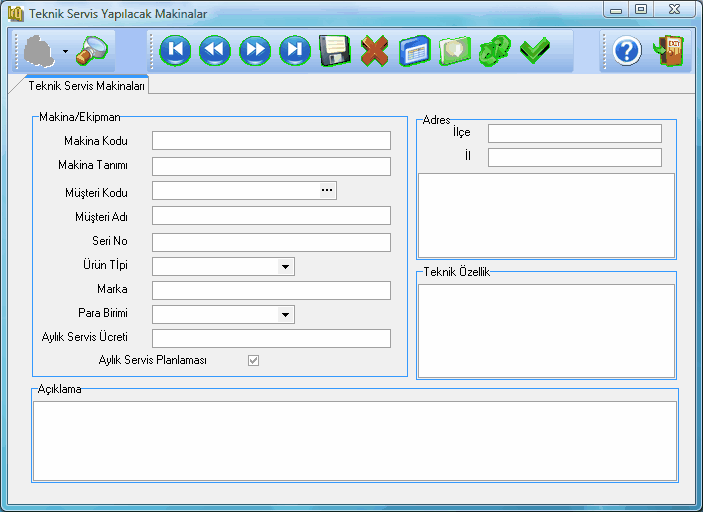Toggle Aylık Servis Planlaması checkbox
Image resolution: width=703 pixels, height=512 pixels.
click(x=253, y=360)
